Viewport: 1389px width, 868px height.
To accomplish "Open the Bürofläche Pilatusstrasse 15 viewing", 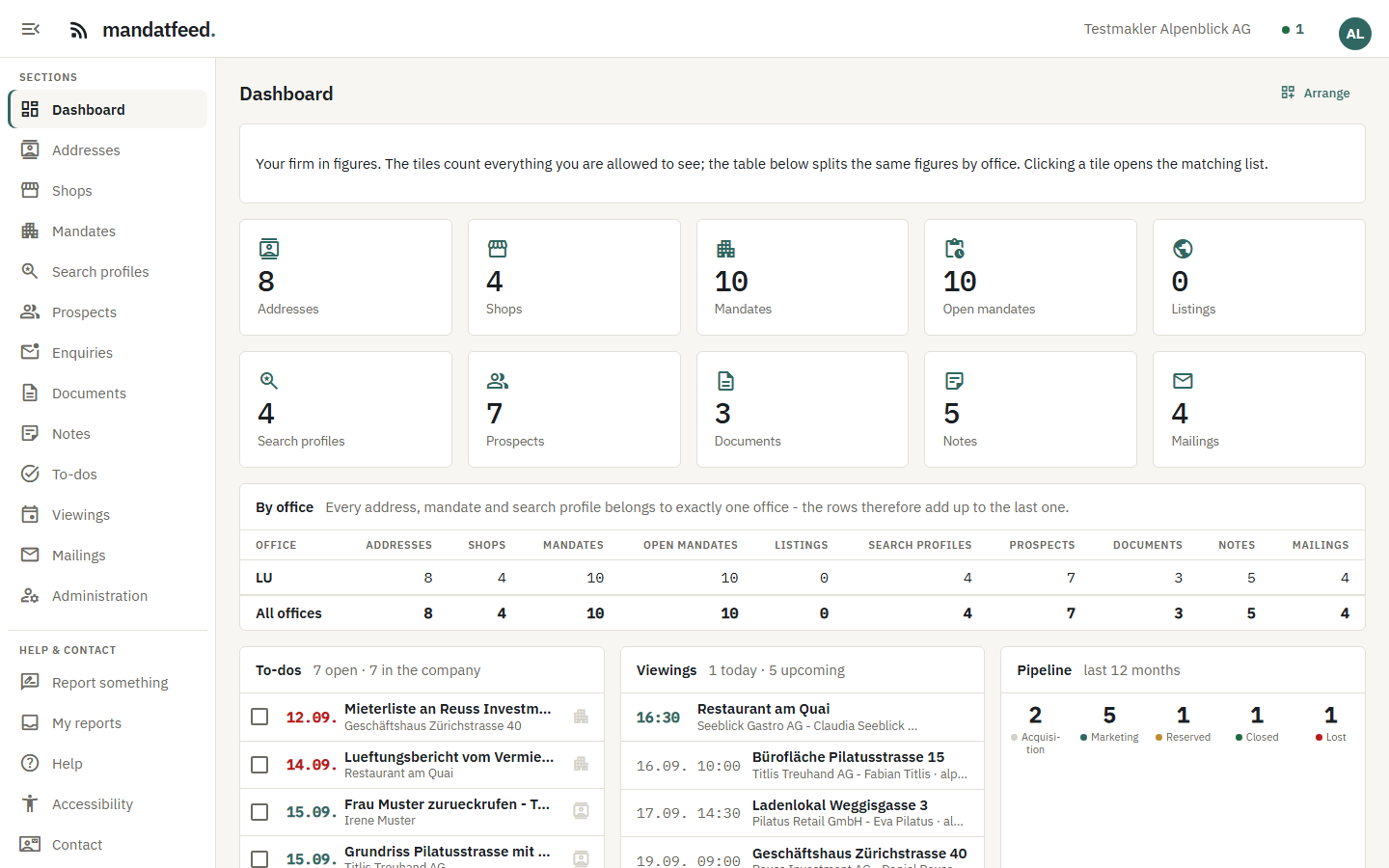I will click(803, 765).
